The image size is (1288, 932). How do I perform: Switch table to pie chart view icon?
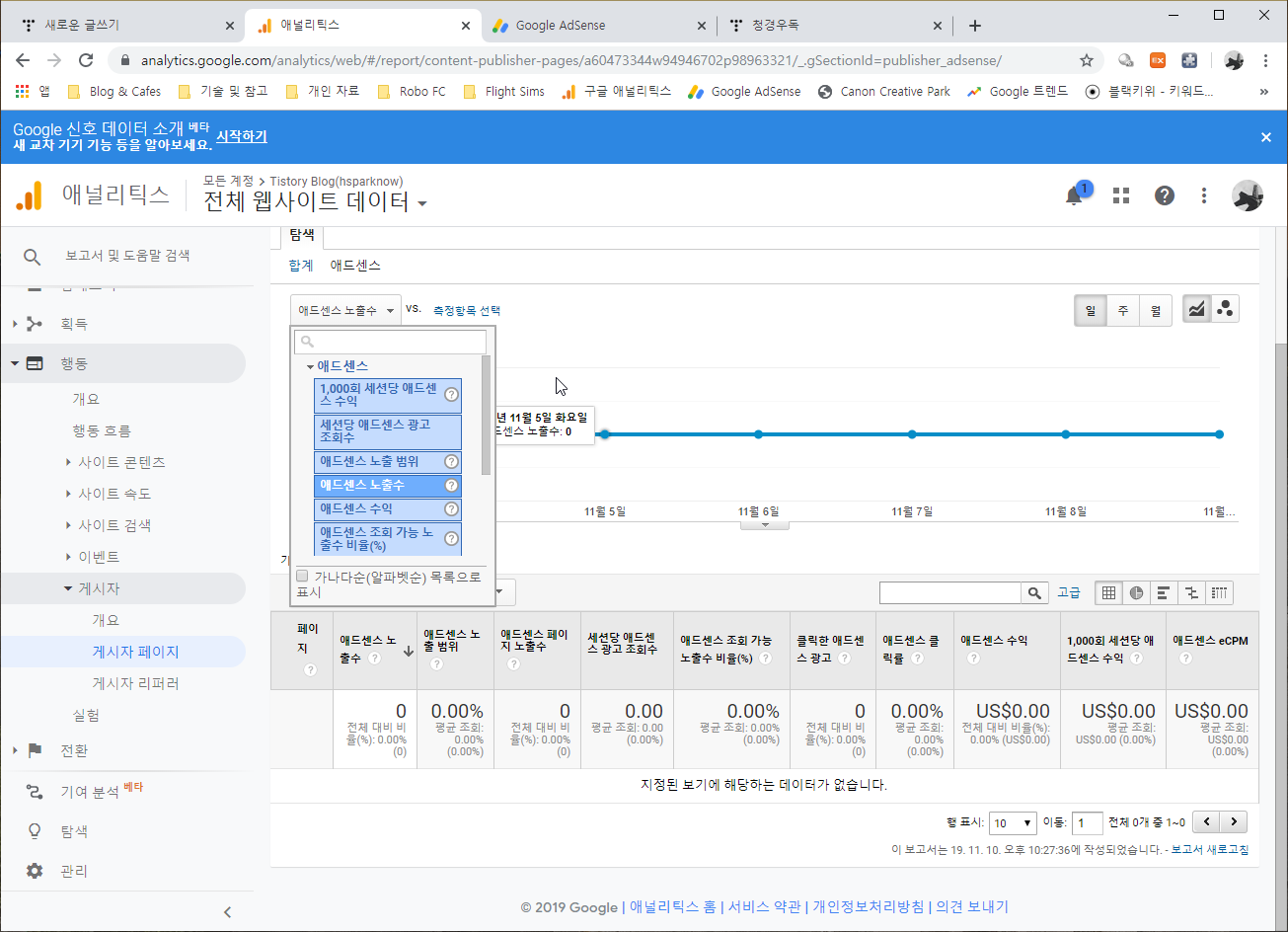click(x=1137, y=593)
